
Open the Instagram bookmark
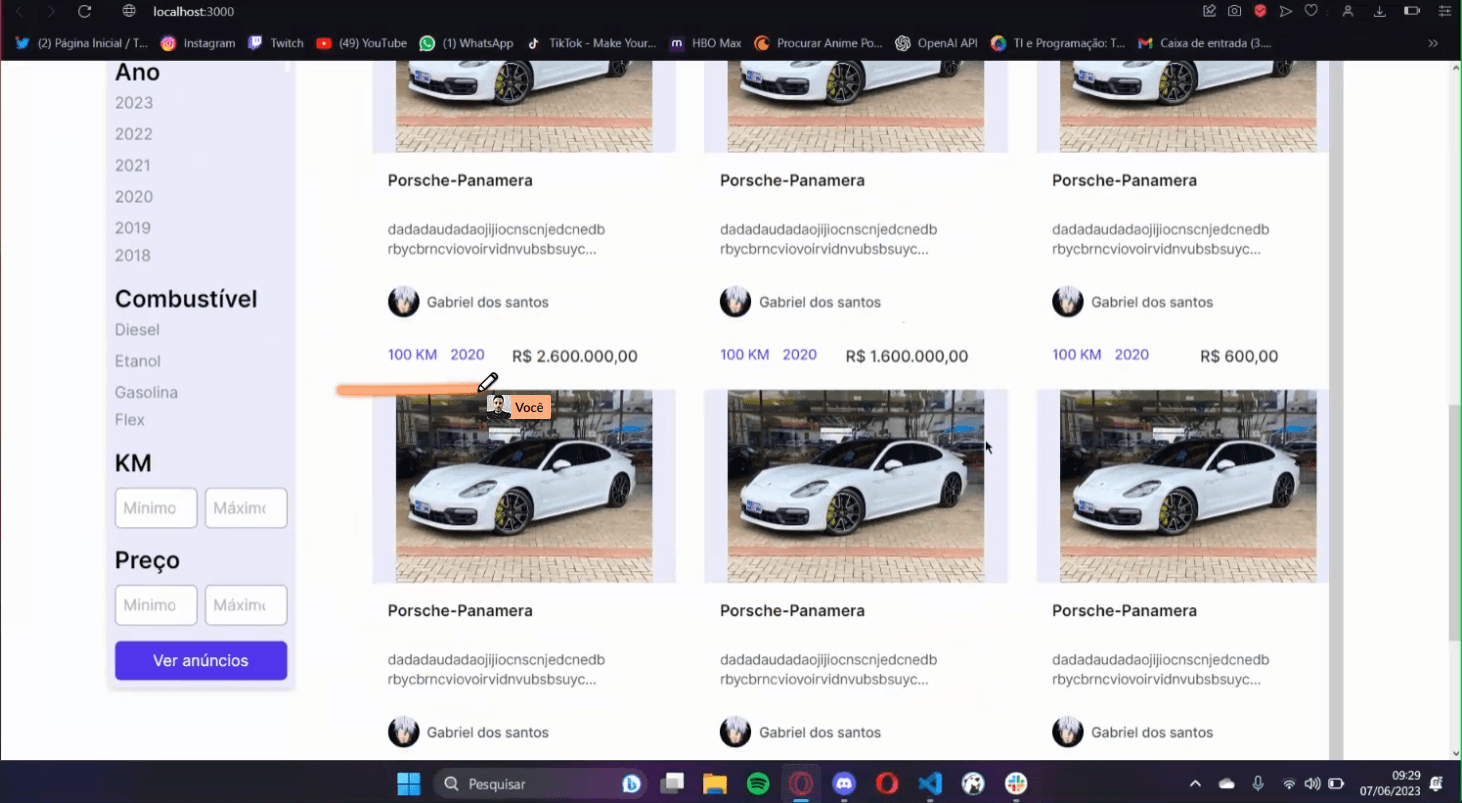click(198, 43)
